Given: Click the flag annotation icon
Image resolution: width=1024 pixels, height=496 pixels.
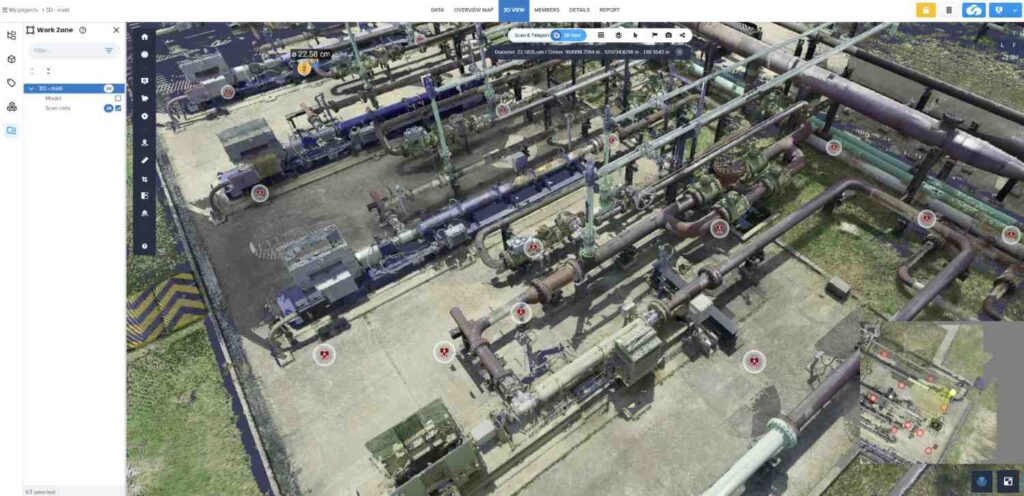Looking at the screenshot, I should (x=653, y=35).
